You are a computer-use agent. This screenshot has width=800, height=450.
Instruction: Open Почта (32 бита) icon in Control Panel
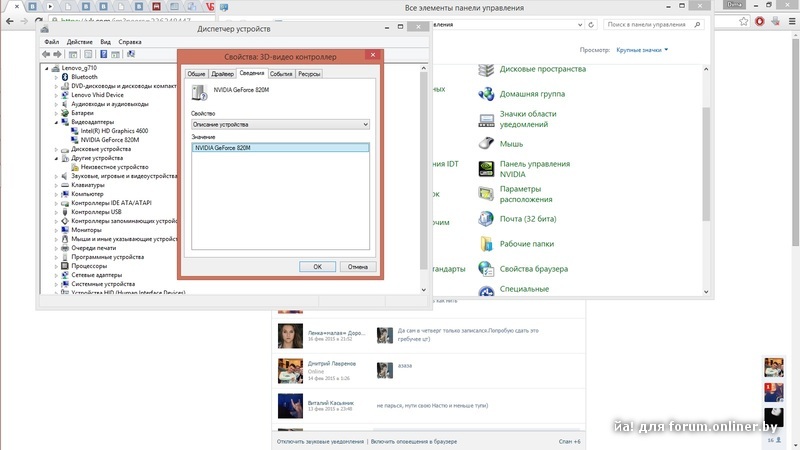coord(486,218)
